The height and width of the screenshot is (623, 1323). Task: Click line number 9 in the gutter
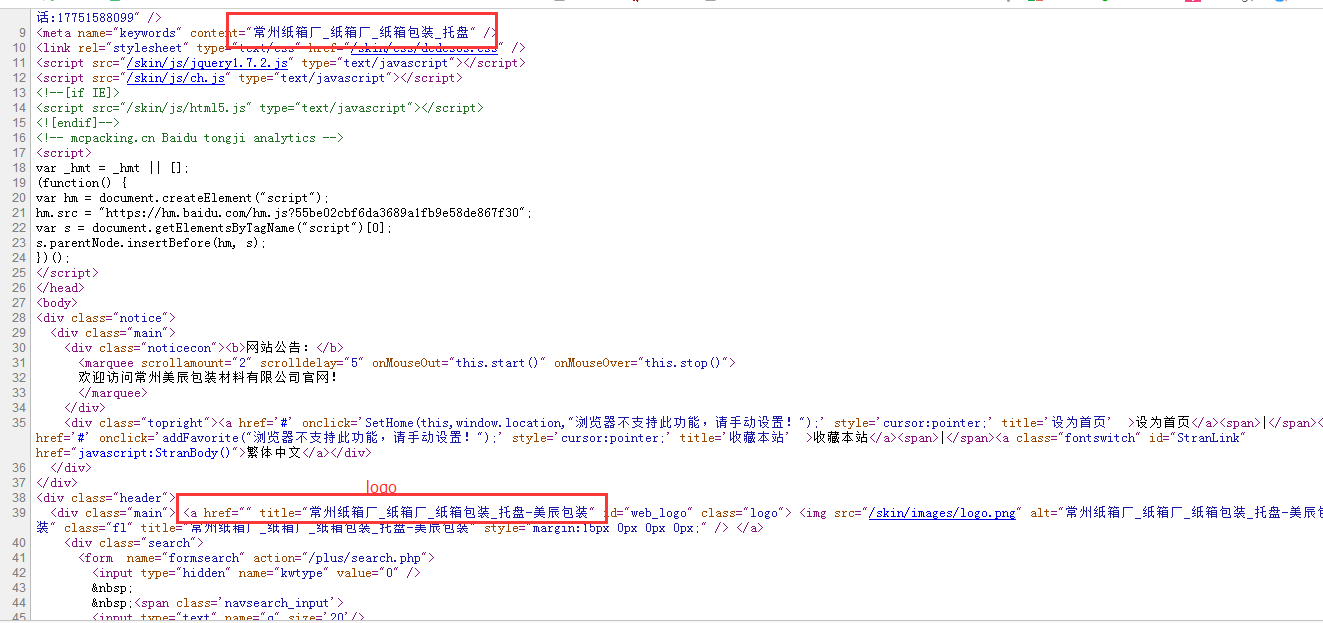(22, 32)
